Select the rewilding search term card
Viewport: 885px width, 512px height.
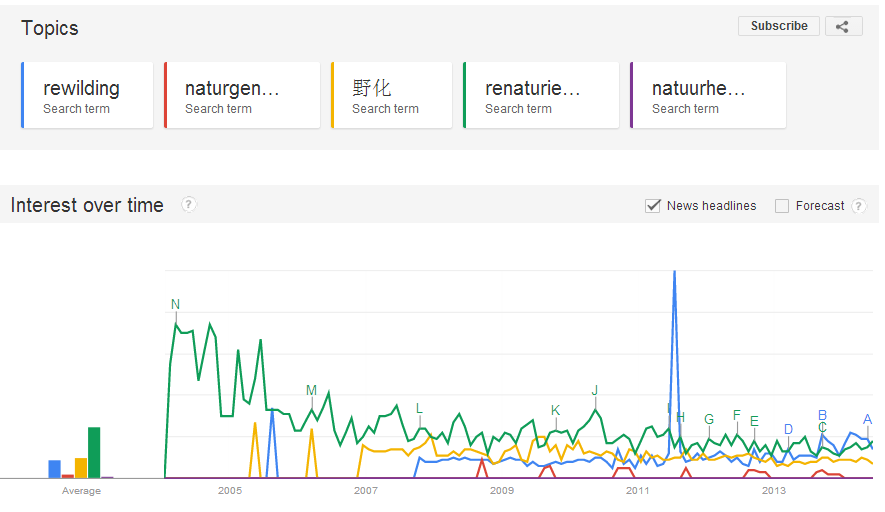(x=87, y=95)
